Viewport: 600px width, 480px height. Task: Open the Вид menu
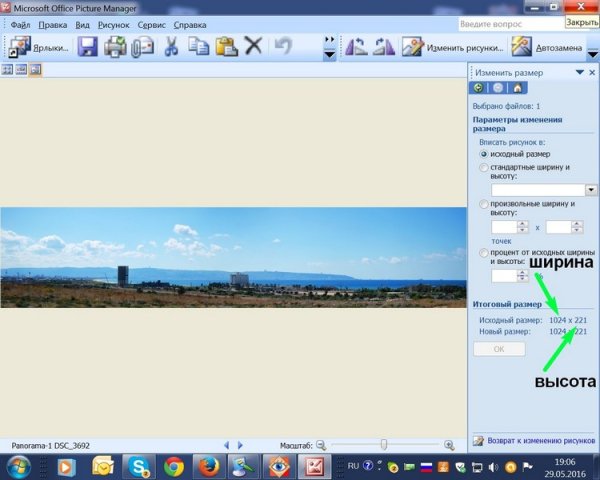coord(82,25)
